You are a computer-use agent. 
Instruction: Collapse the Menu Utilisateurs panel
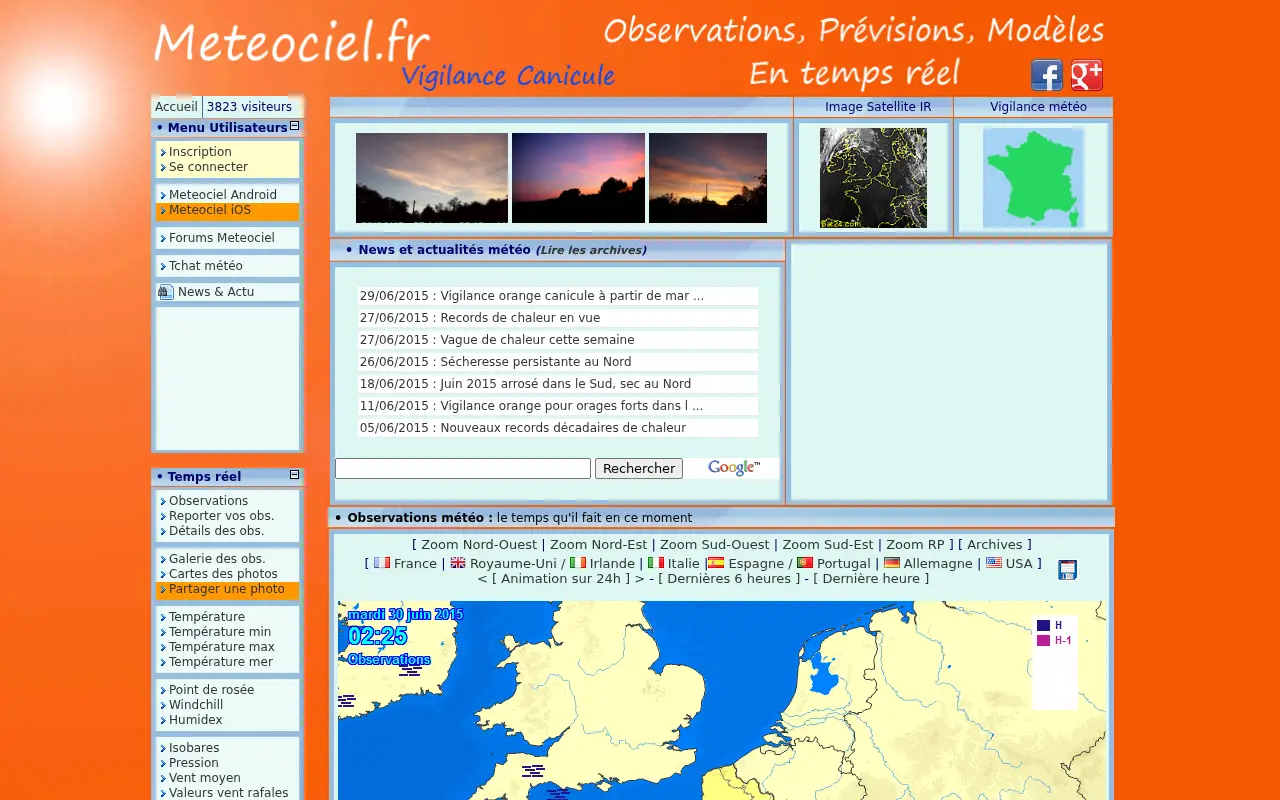coord(295,126)
